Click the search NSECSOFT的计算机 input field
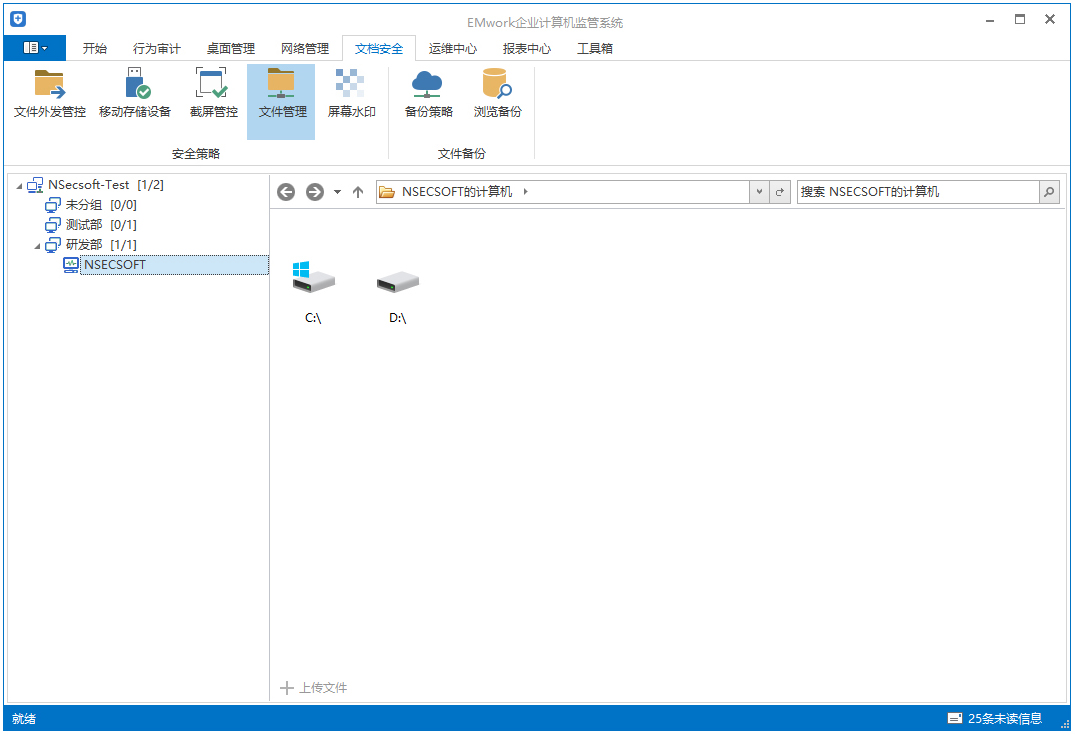The height and width of the screenshot is (737, 1075). (x=916, y=192)
